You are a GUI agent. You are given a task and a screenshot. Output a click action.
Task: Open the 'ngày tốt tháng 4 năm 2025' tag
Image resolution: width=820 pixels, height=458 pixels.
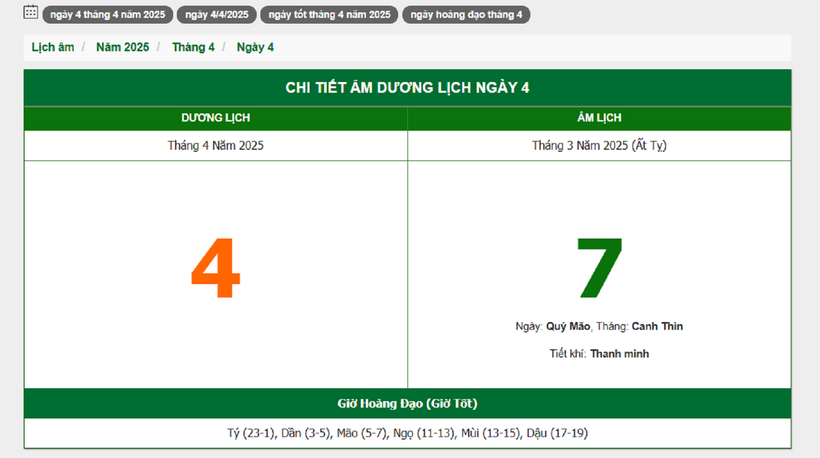pyautogui.click(x=329, y=15)
